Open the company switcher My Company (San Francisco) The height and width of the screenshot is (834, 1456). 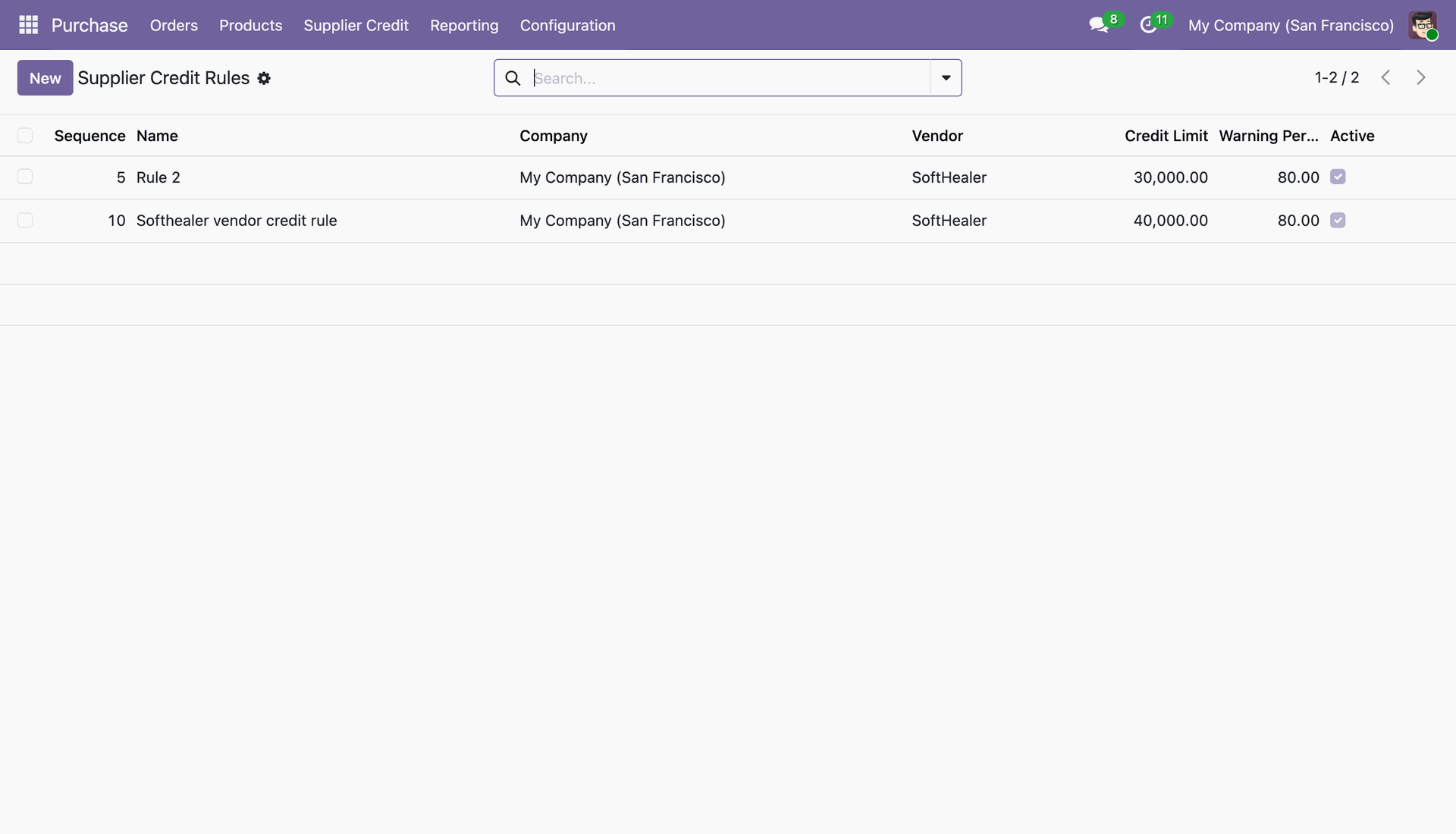[1291, 25]
